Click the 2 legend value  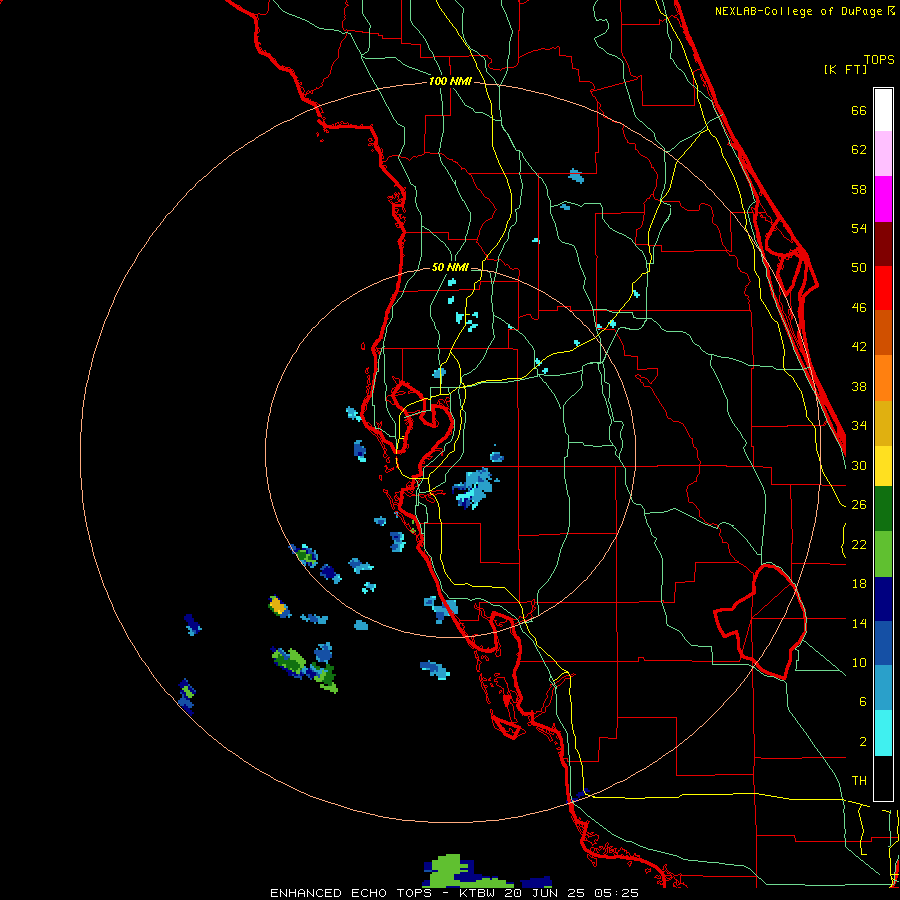(x=863, y=741)
